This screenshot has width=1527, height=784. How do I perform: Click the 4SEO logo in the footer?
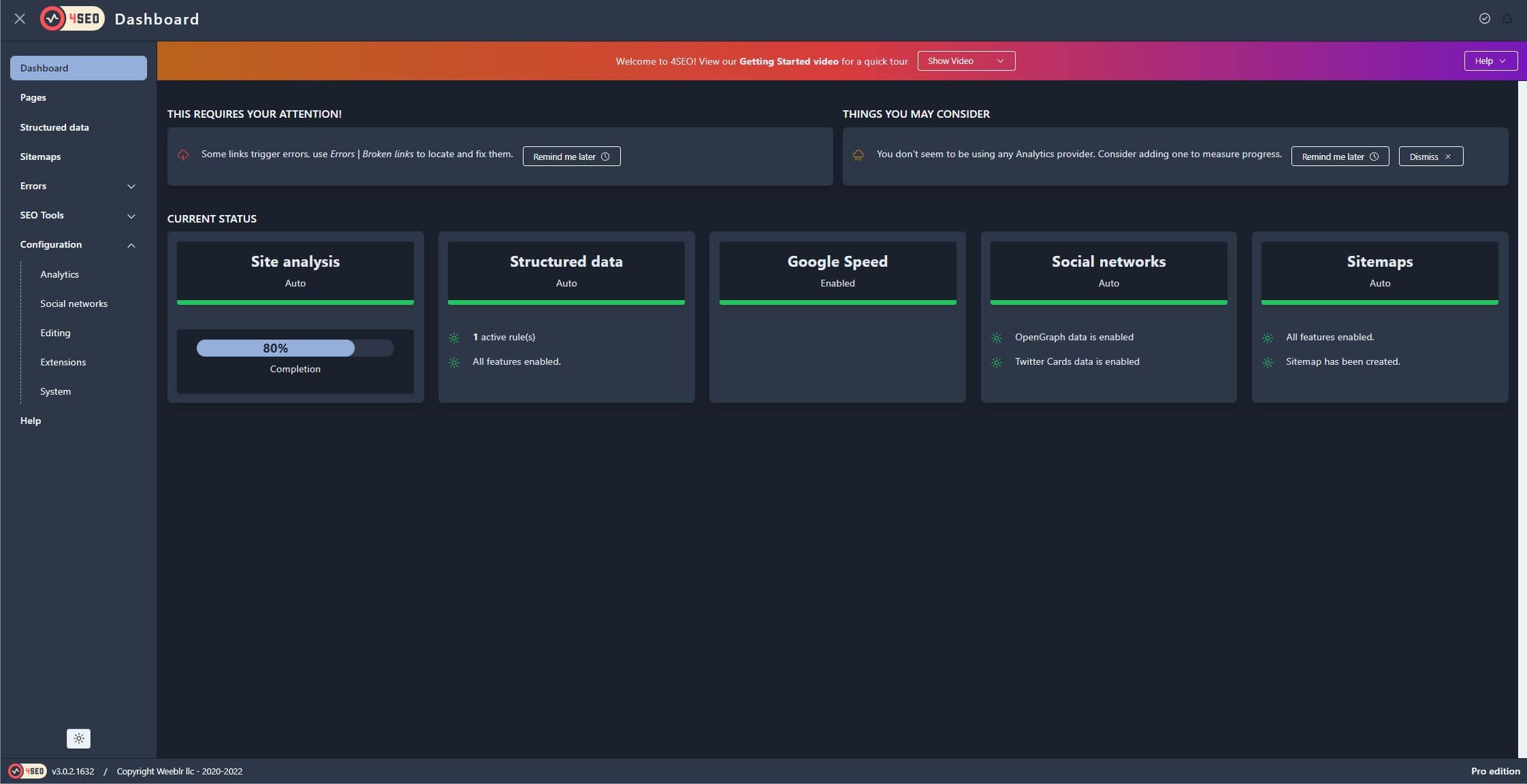coord(27,771)
